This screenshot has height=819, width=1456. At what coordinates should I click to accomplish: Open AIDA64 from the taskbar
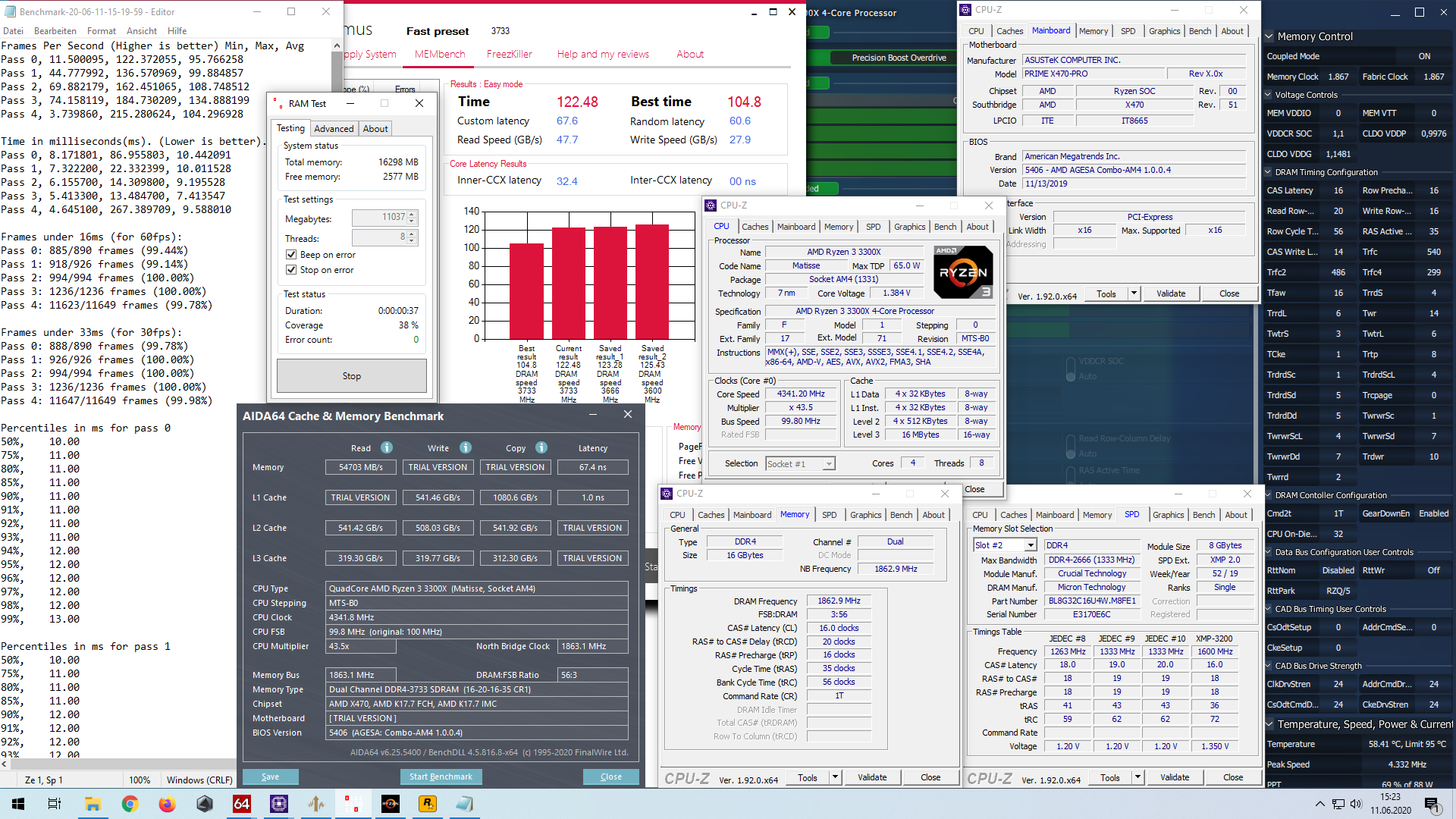point(242,804)
